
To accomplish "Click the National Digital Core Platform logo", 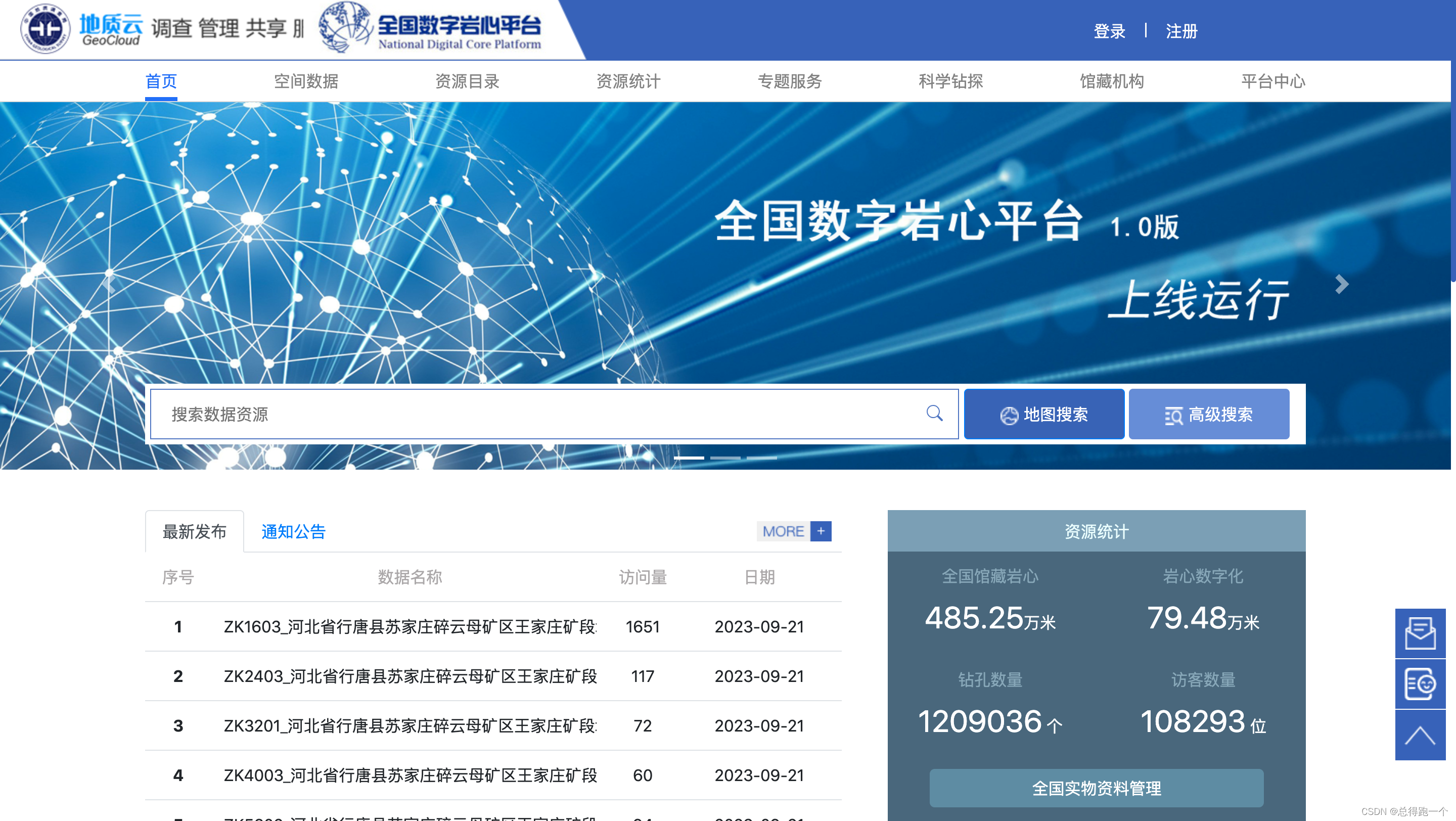I will pos(430,28).
